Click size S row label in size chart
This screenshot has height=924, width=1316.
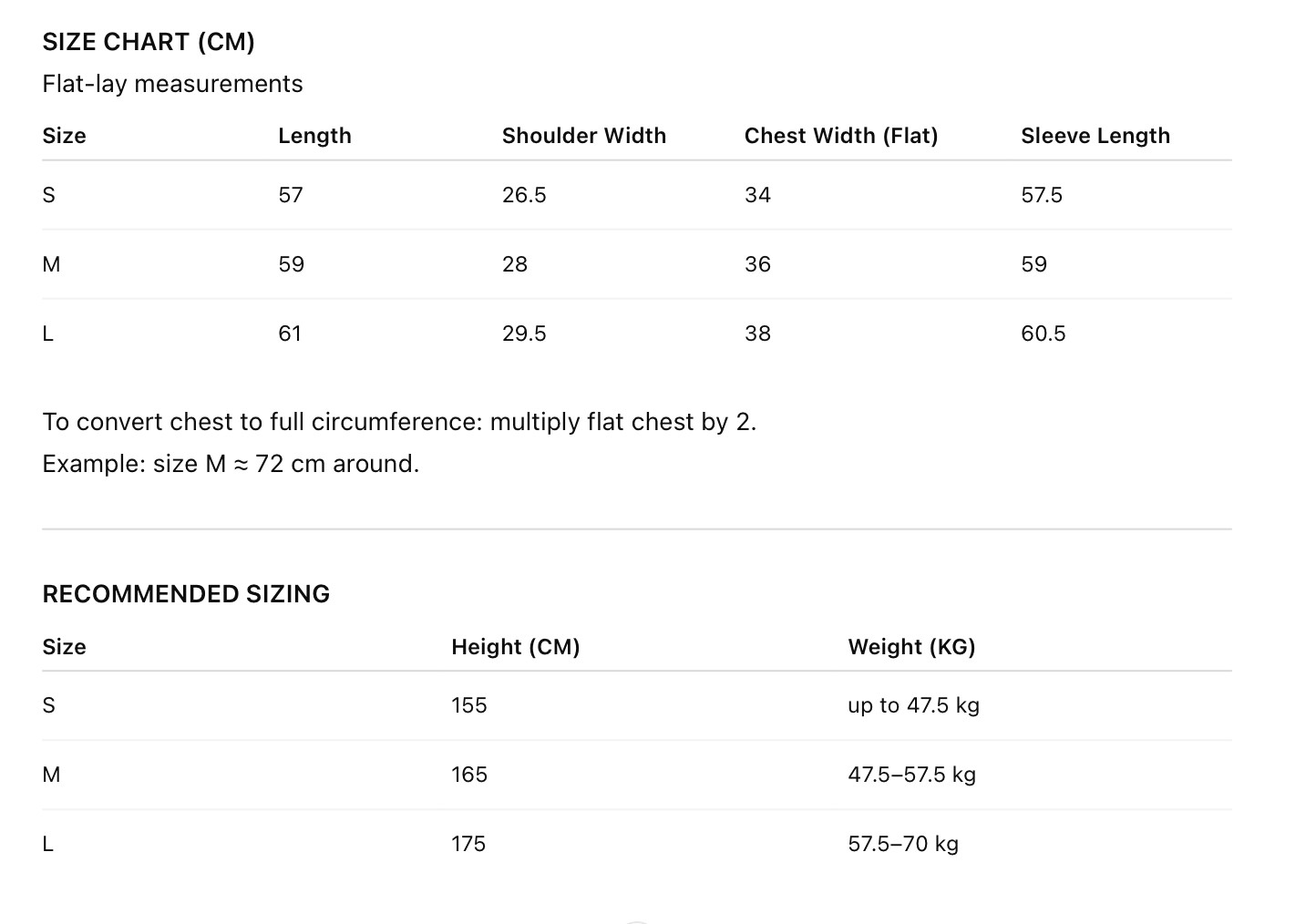point(49,195)
